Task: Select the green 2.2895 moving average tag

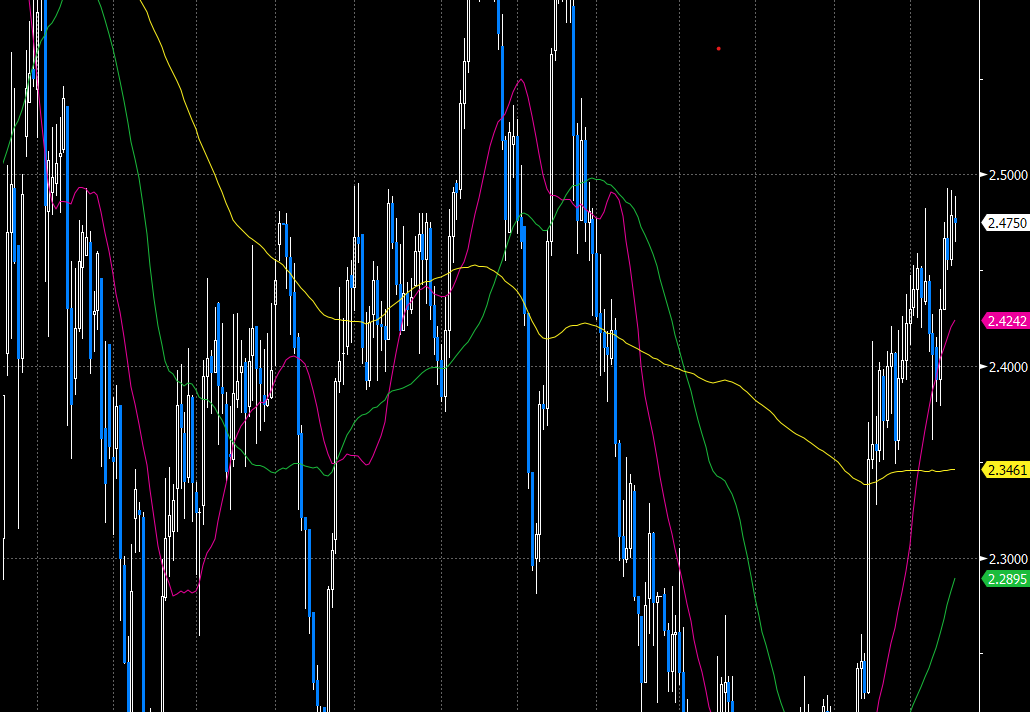Action: coord(1005,579)
